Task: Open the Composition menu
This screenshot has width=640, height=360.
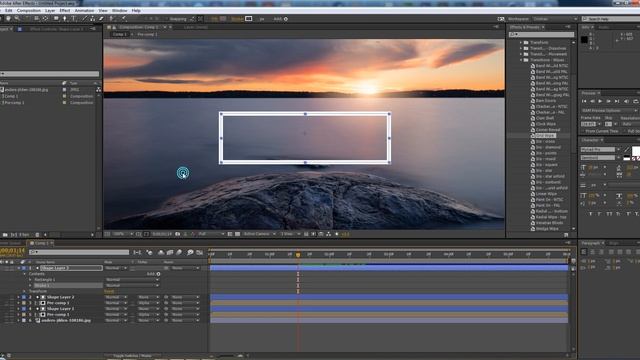Action: 28,11
